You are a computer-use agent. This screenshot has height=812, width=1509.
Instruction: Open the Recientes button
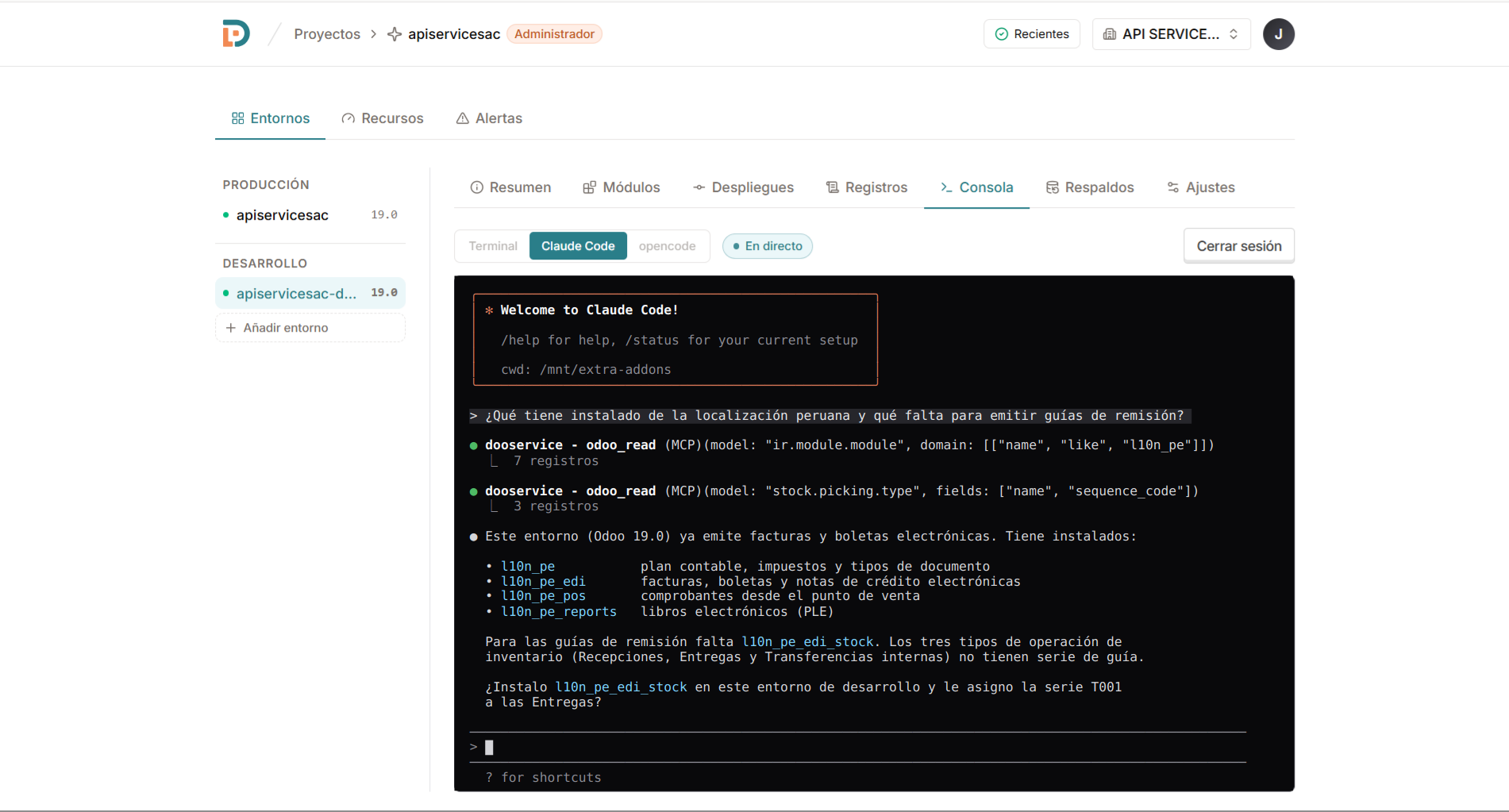point(1032,34)
